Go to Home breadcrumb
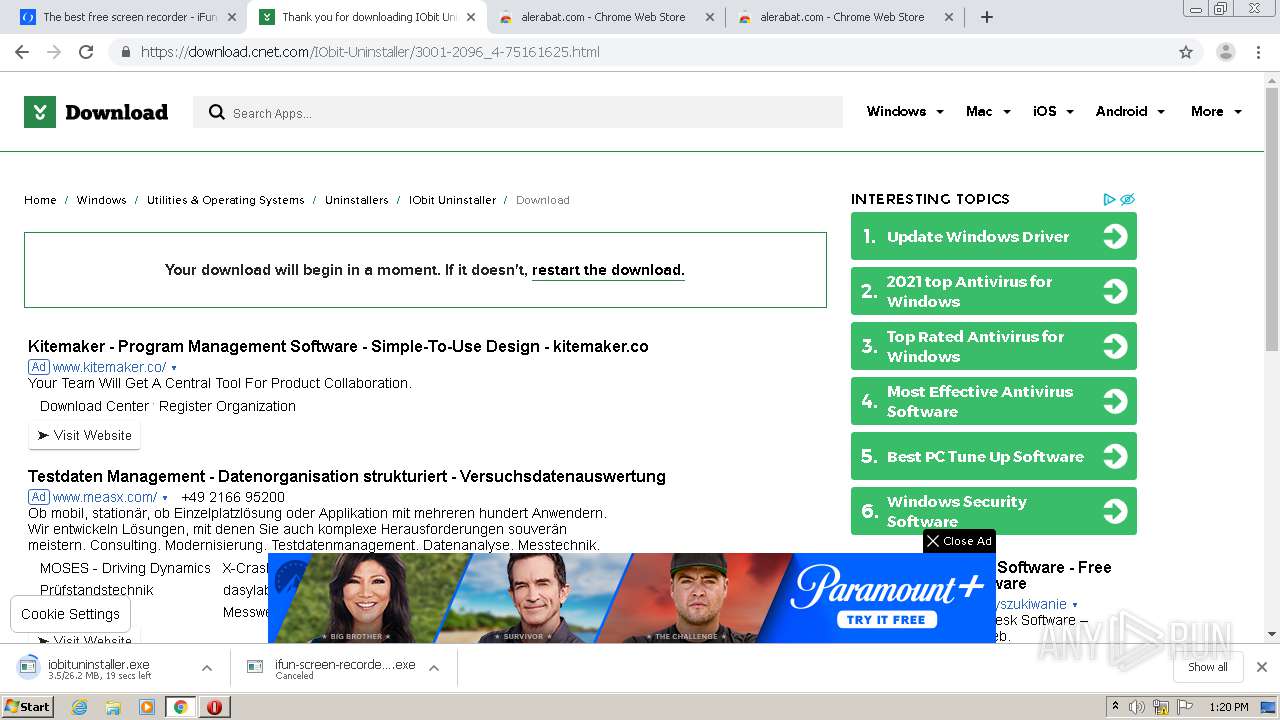Image resolution: width=1280 pixels, height=720 pixels. pos(40,200)
